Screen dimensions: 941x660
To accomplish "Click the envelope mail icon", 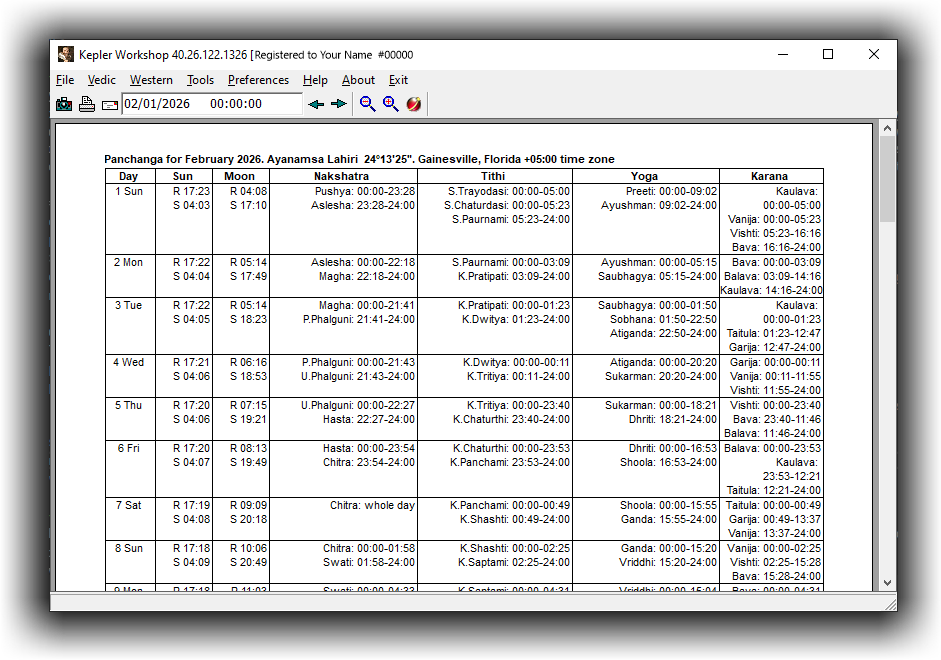I will [x=109, y=104].
